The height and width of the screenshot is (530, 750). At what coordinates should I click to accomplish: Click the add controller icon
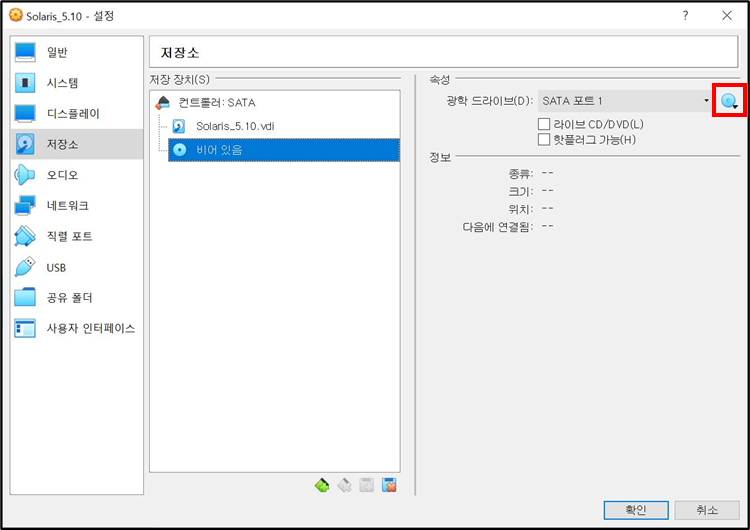click(322, 485)
